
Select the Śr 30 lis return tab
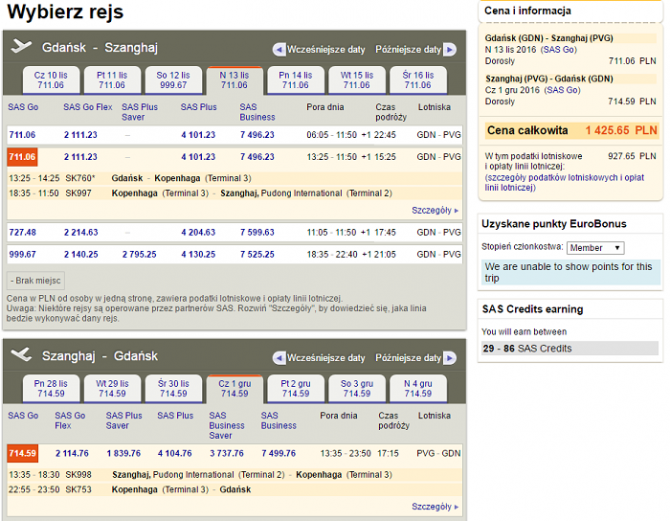pos(173,389)
